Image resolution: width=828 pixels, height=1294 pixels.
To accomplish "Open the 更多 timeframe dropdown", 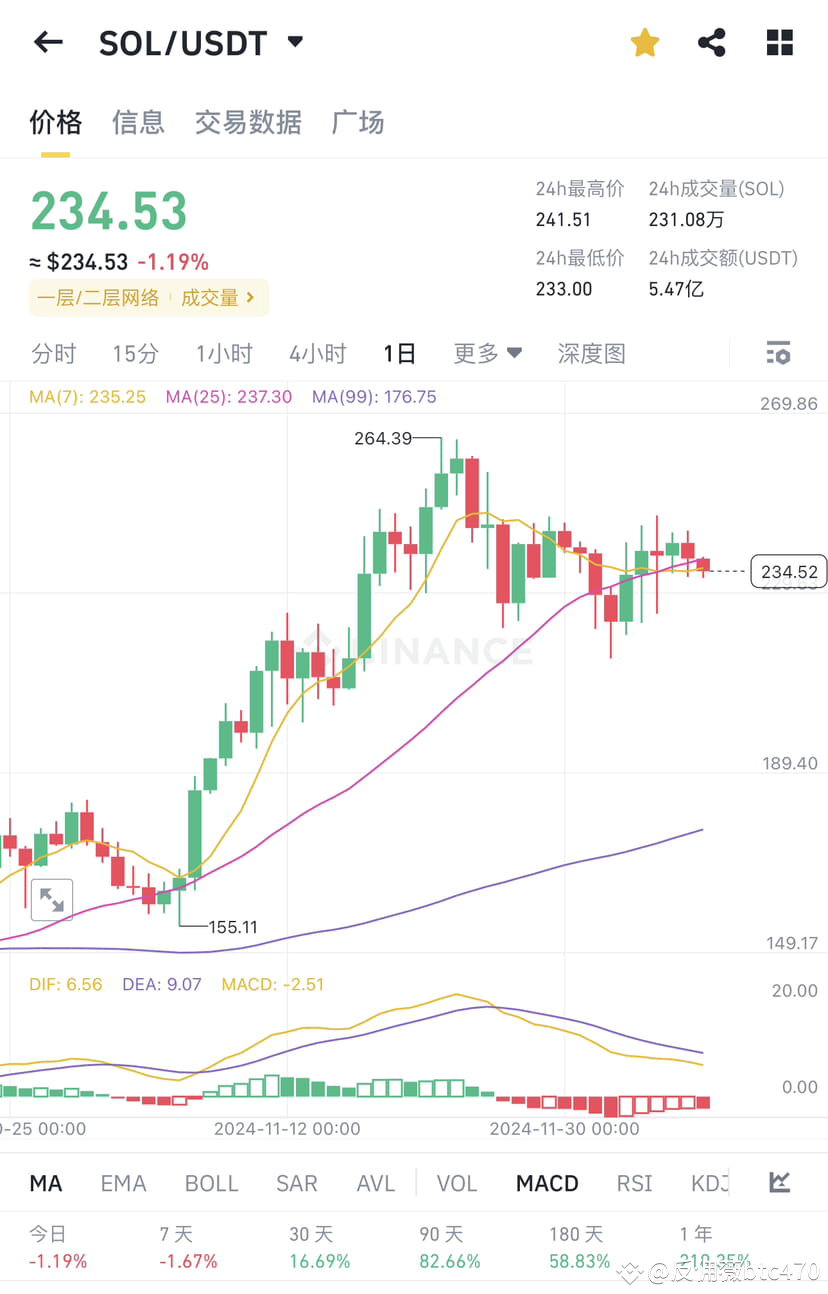I will 487,353.
